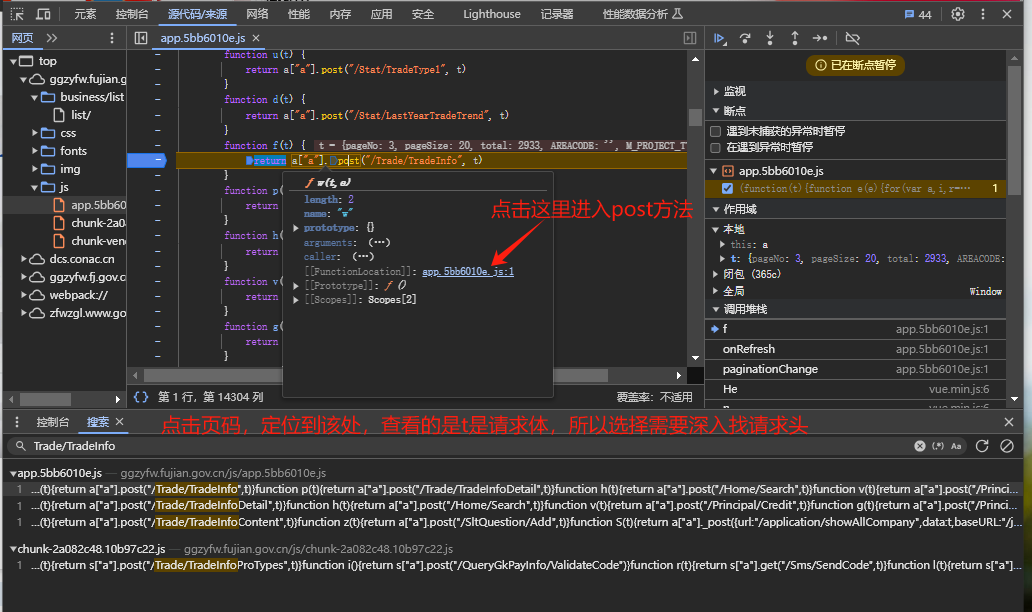Close the 搜索 drawer tab
This screenshot has height=612, width=1032.
[120, 422]
